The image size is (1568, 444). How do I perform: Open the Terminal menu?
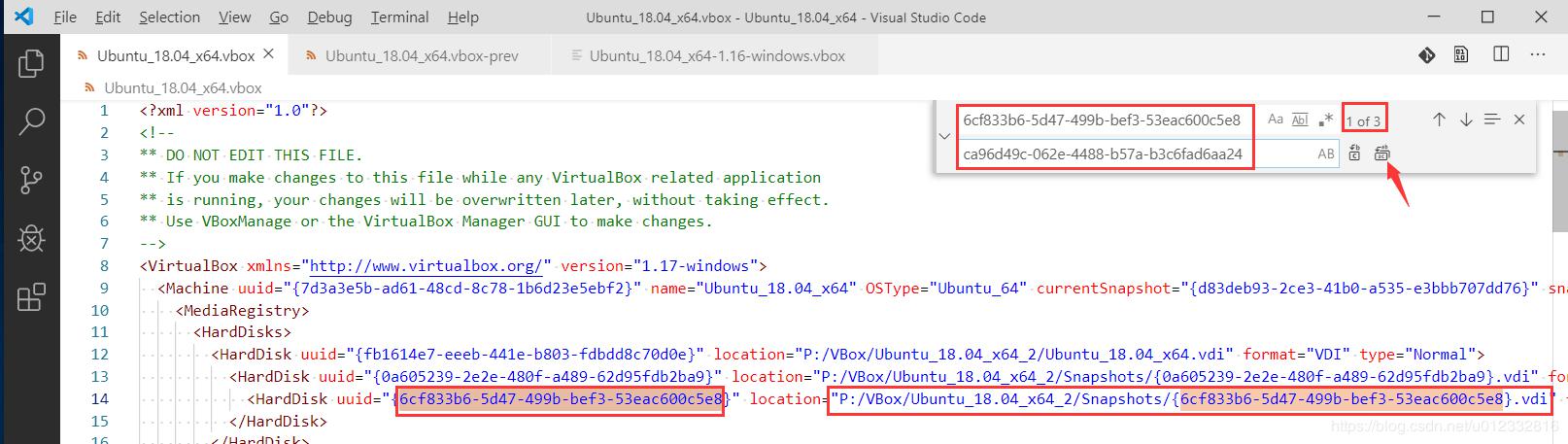click(x=399, y=17)
